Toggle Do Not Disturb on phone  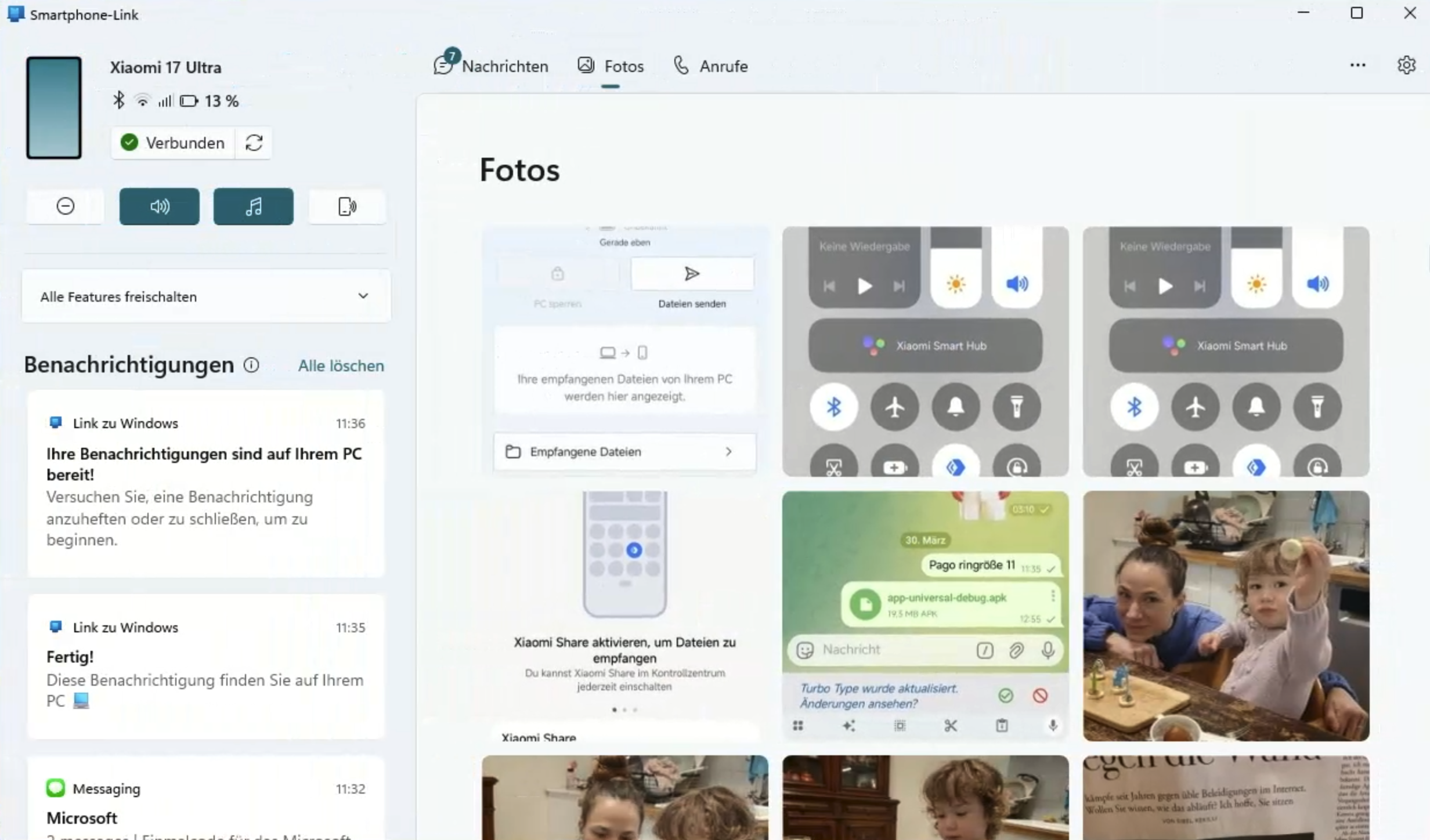[x=65, y=207]
